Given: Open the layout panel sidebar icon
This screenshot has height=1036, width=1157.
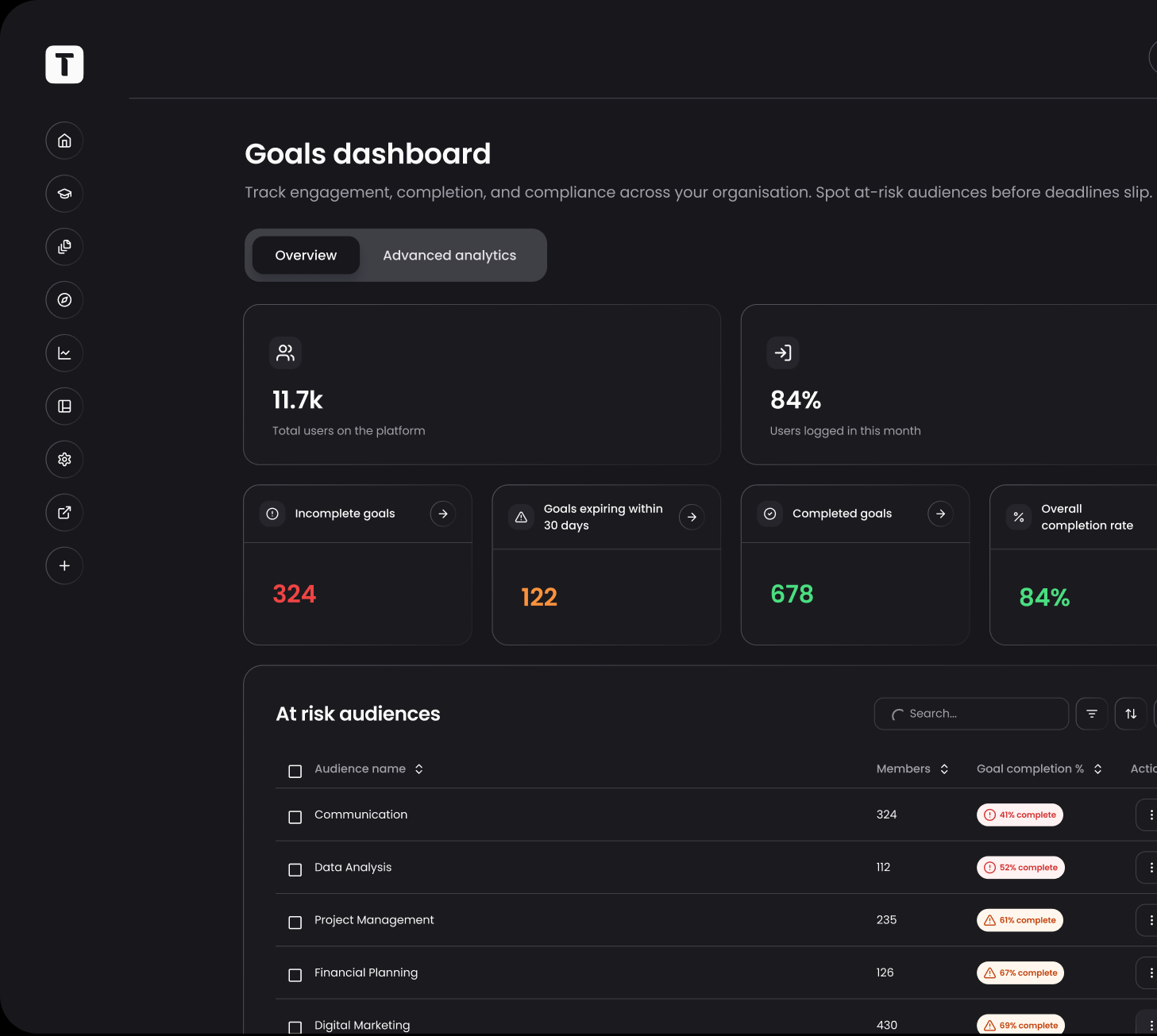Looking at the screenshot, I should point(64,406).
